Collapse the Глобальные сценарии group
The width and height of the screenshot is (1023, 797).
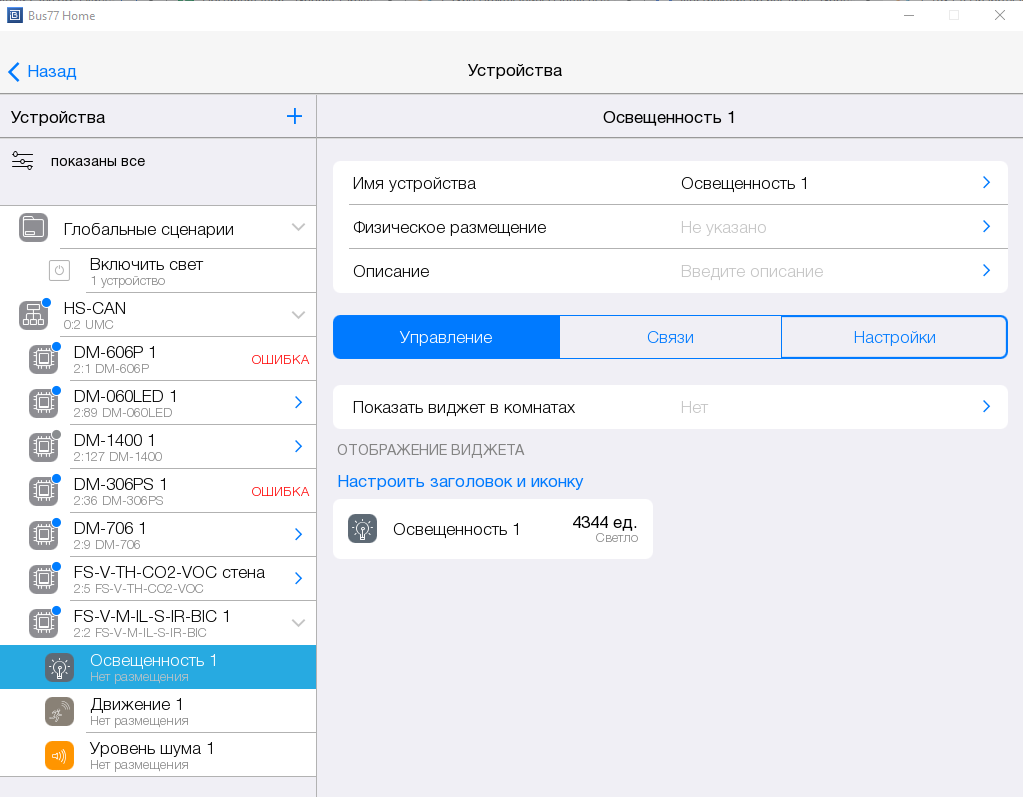pos(298,227)
